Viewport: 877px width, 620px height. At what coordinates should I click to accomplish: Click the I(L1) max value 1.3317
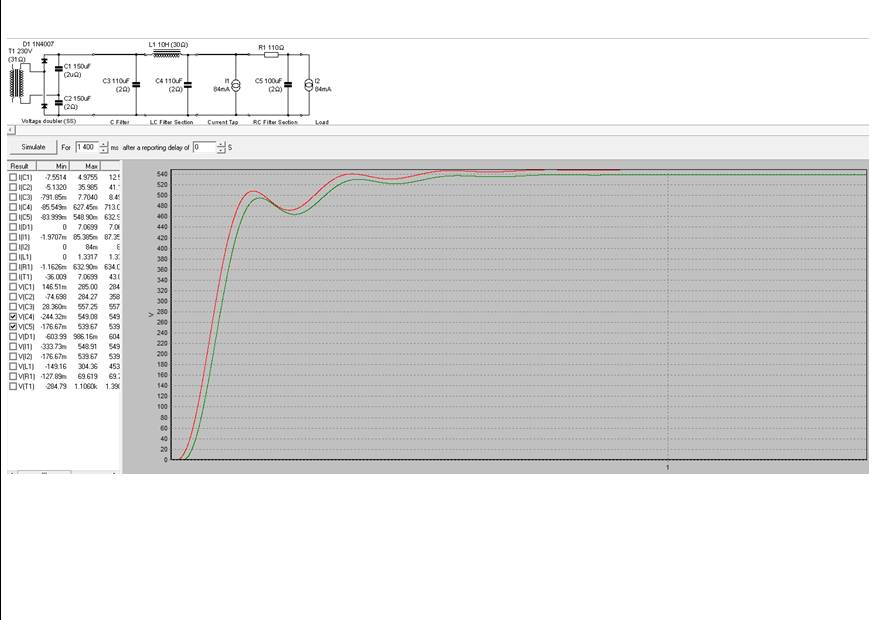coord(87,257)
